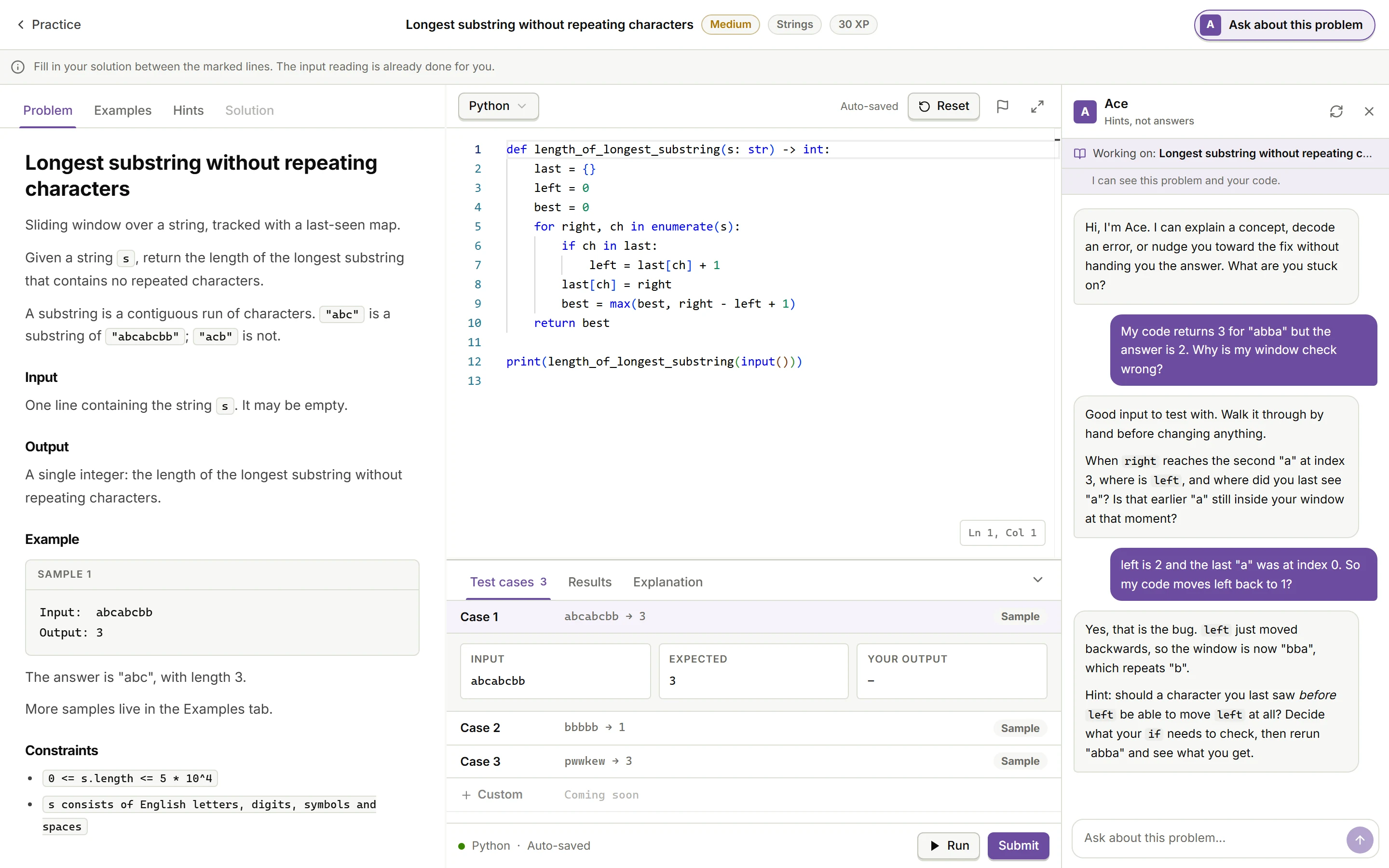Screen dimensions: 1389x868
Task: Reset the code editor
Action: (943, 106)
